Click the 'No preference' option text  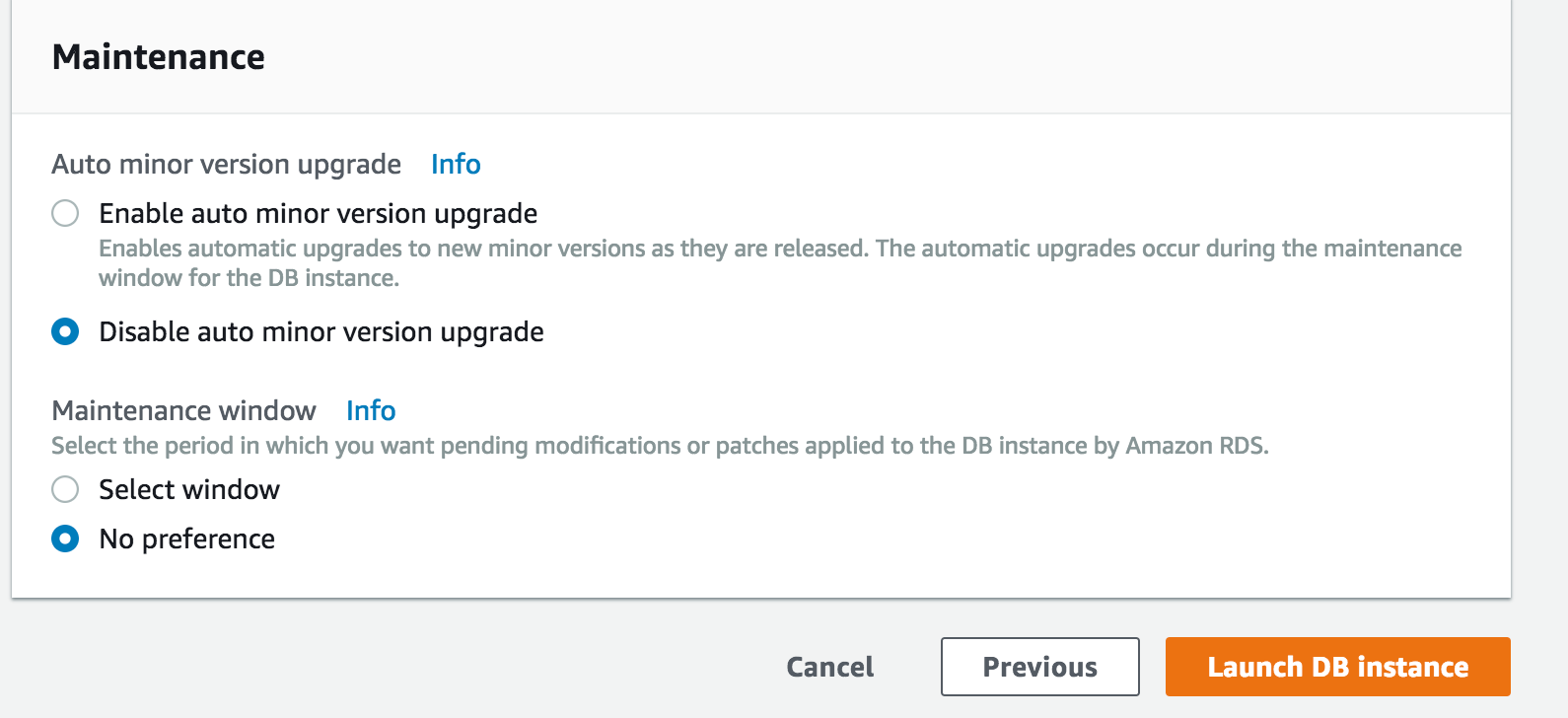[x=187, y=538]
